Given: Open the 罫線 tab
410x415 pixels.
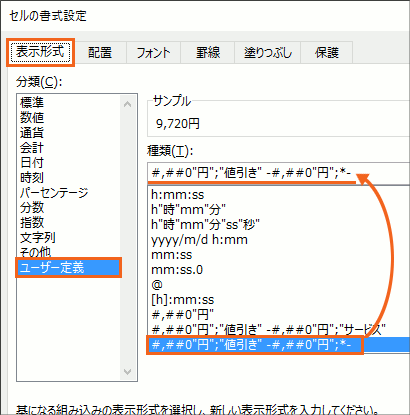Looking at the screenshot, I should tap(208, 53).
